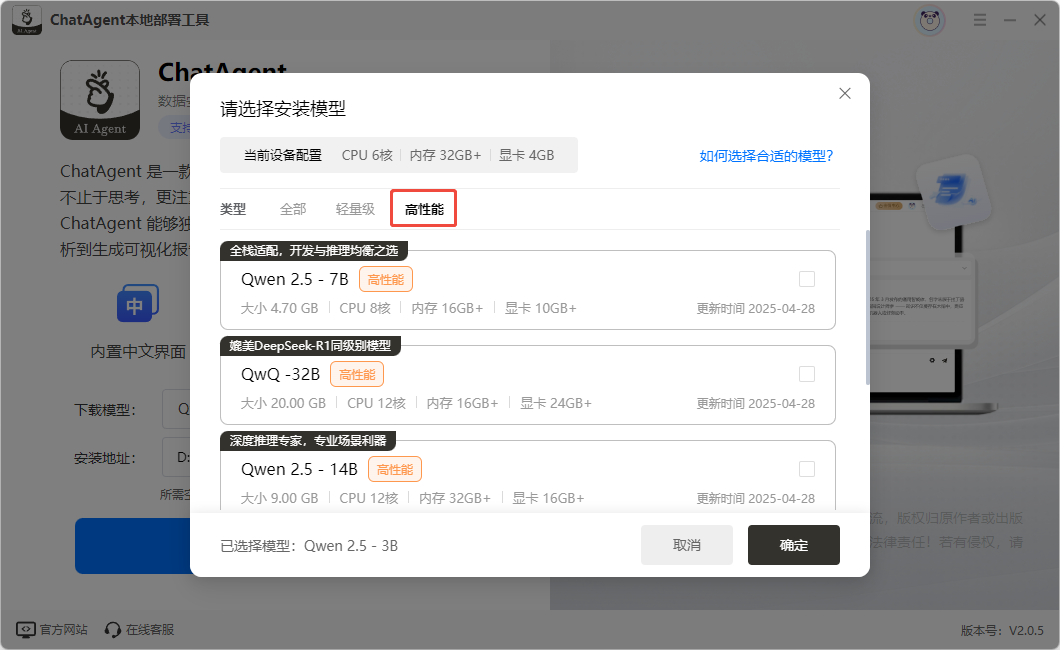Click the model list vertical scrollbar

[x=867, y=307]
